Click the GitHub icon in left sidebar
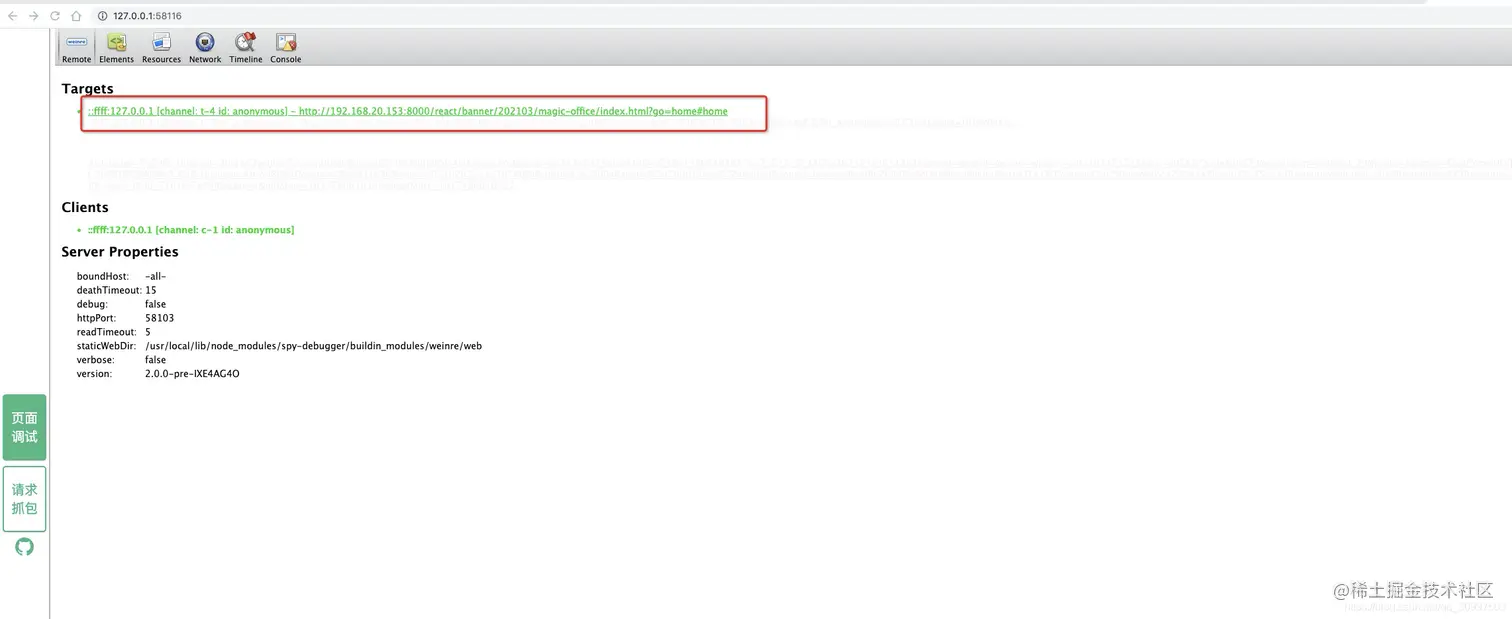Viewport: 1512px width, 619px height. tap(24, 547)
